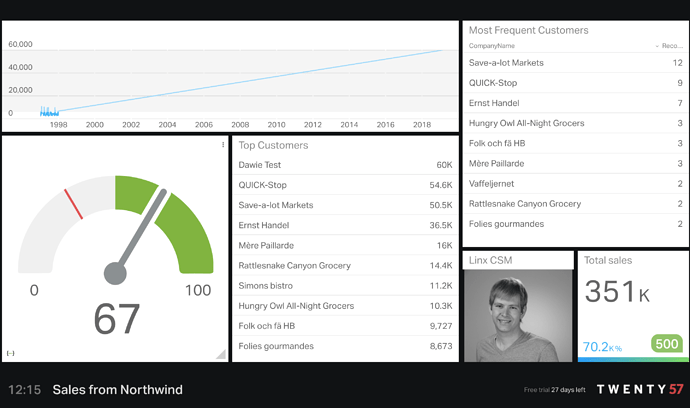Click the green 500 target badge

pos(667,343)
